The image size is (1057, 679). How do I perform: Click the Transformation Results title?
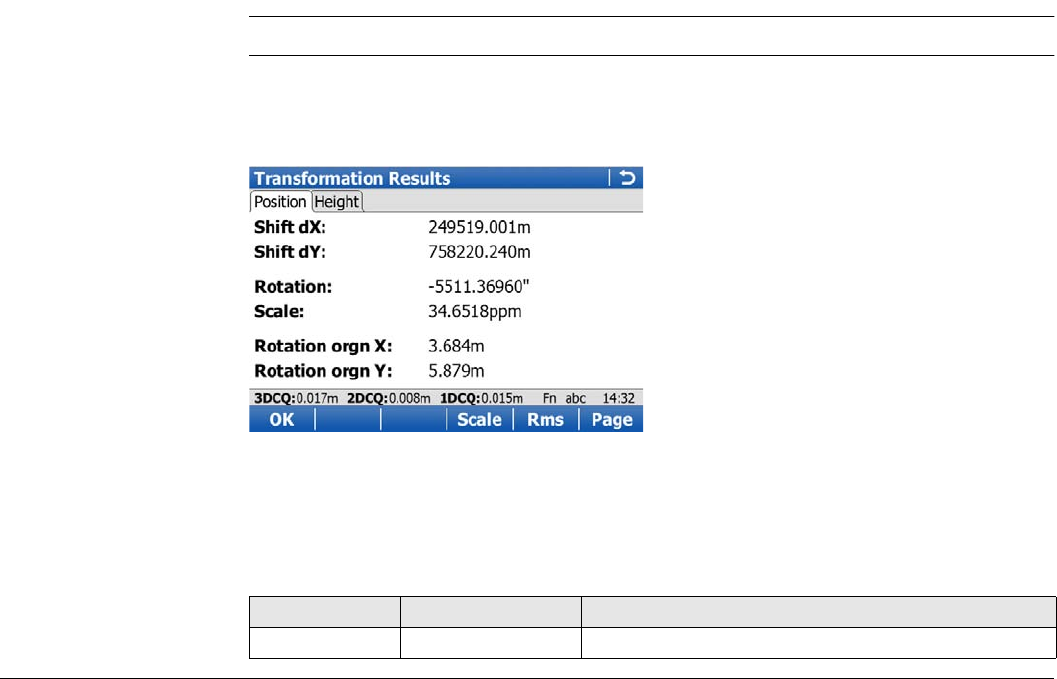point(352,178)
